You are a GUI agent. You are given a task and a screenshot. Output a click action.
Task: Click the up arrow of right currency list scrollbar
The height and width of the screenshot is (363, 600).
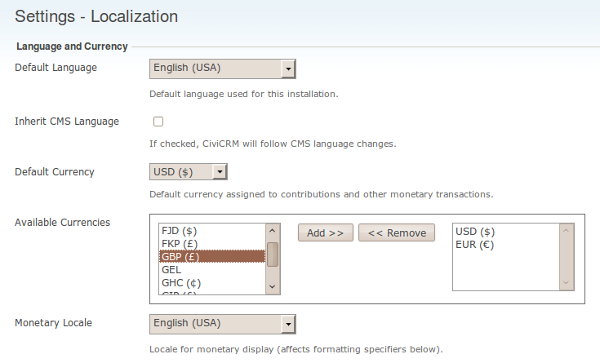click(566, 231)
